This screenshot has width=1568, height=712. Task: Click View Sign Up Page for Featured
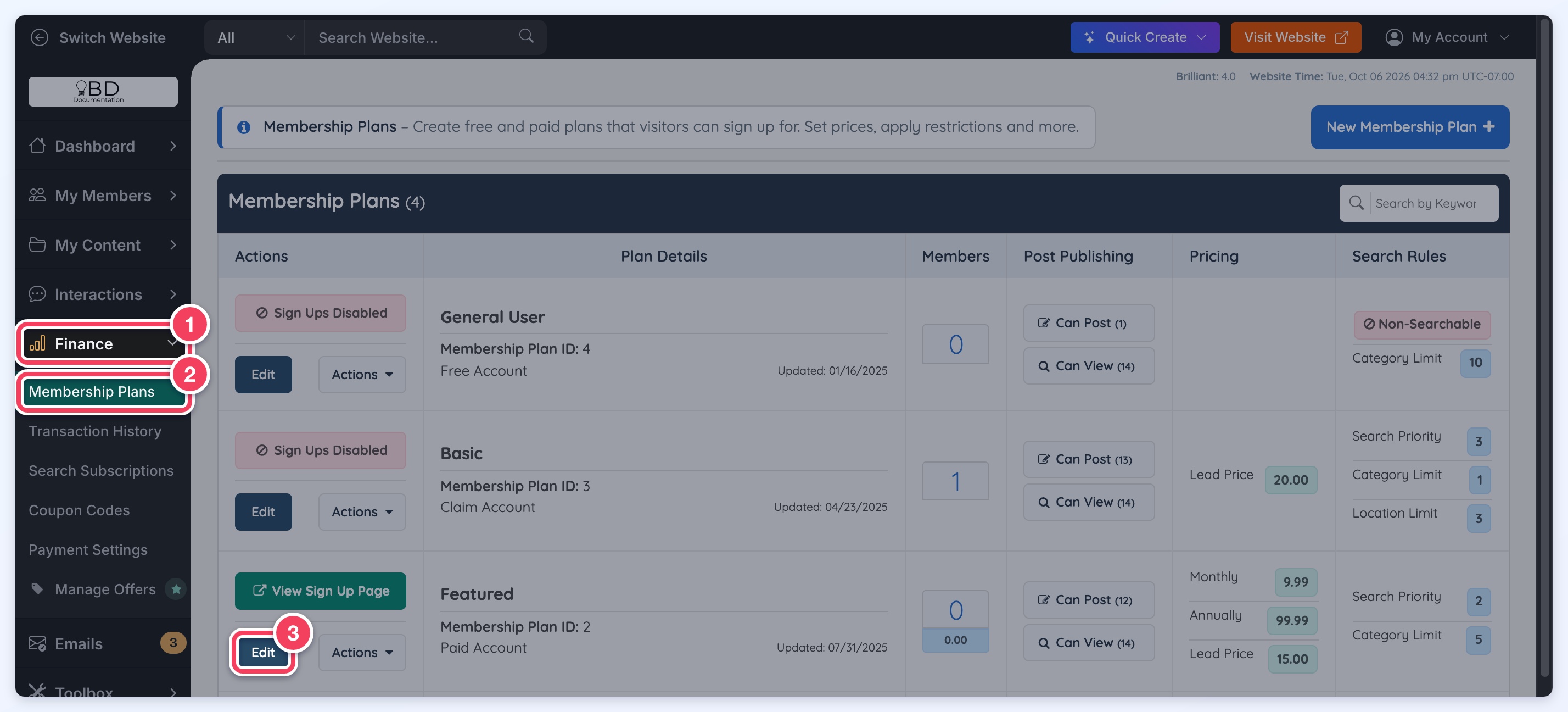[320, 590]
